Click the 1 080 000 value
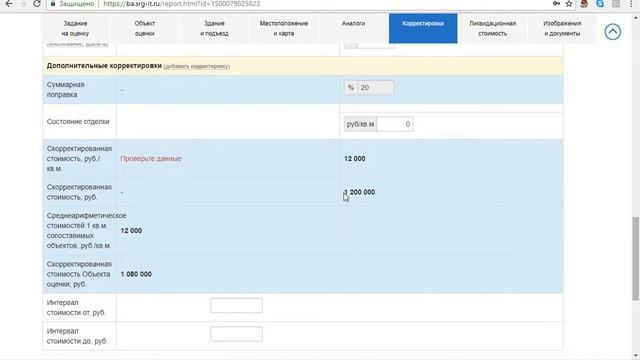640x360 pixels. 136,274
